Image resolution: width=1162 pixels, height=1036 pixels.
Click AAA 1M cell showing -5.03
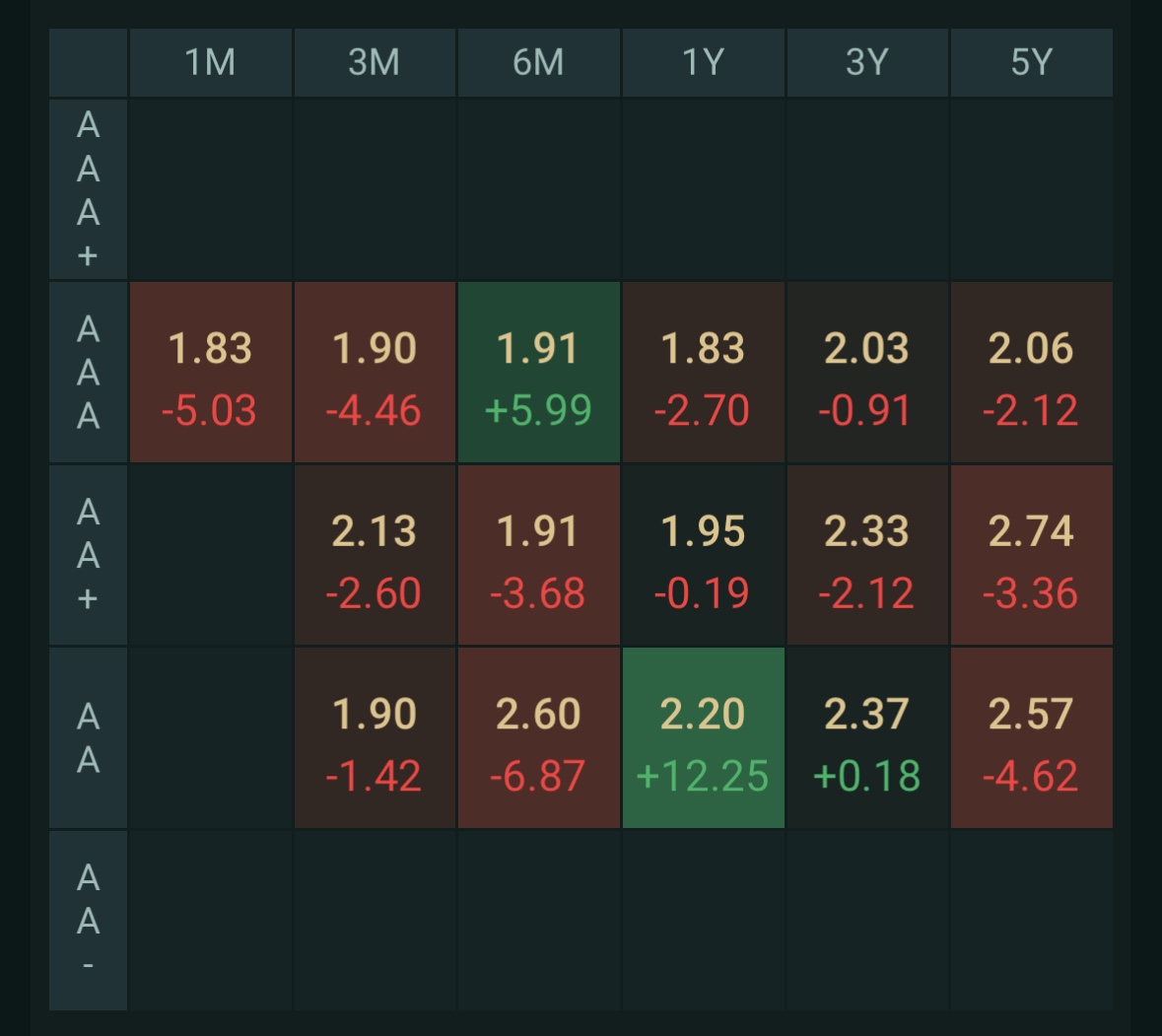tap(211, 373)
